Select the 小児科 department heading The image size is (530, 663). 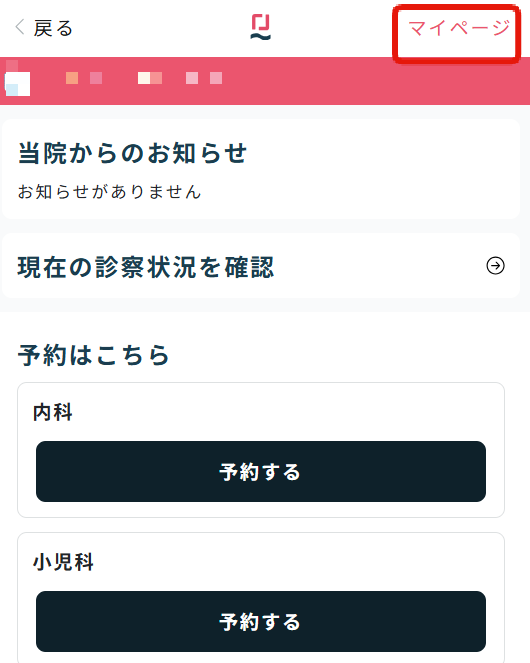click(63, 562)
